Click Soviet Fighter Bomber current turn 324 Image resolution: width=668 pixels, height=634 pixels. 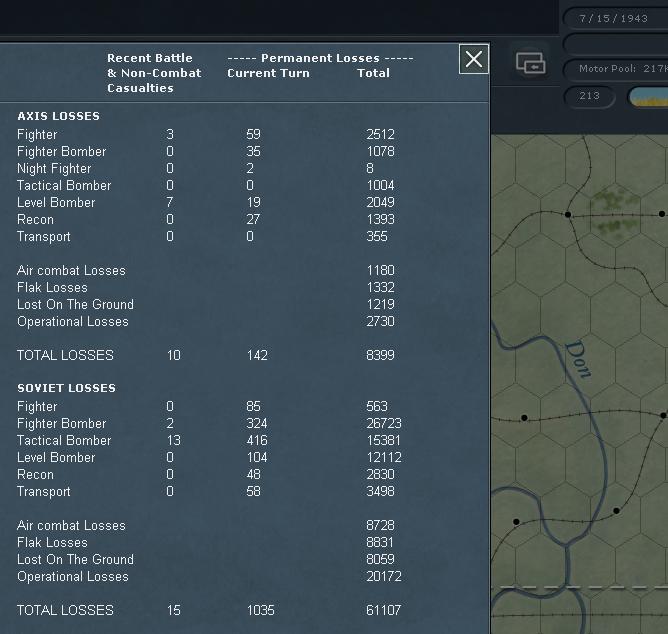click(x=257, y=423)
